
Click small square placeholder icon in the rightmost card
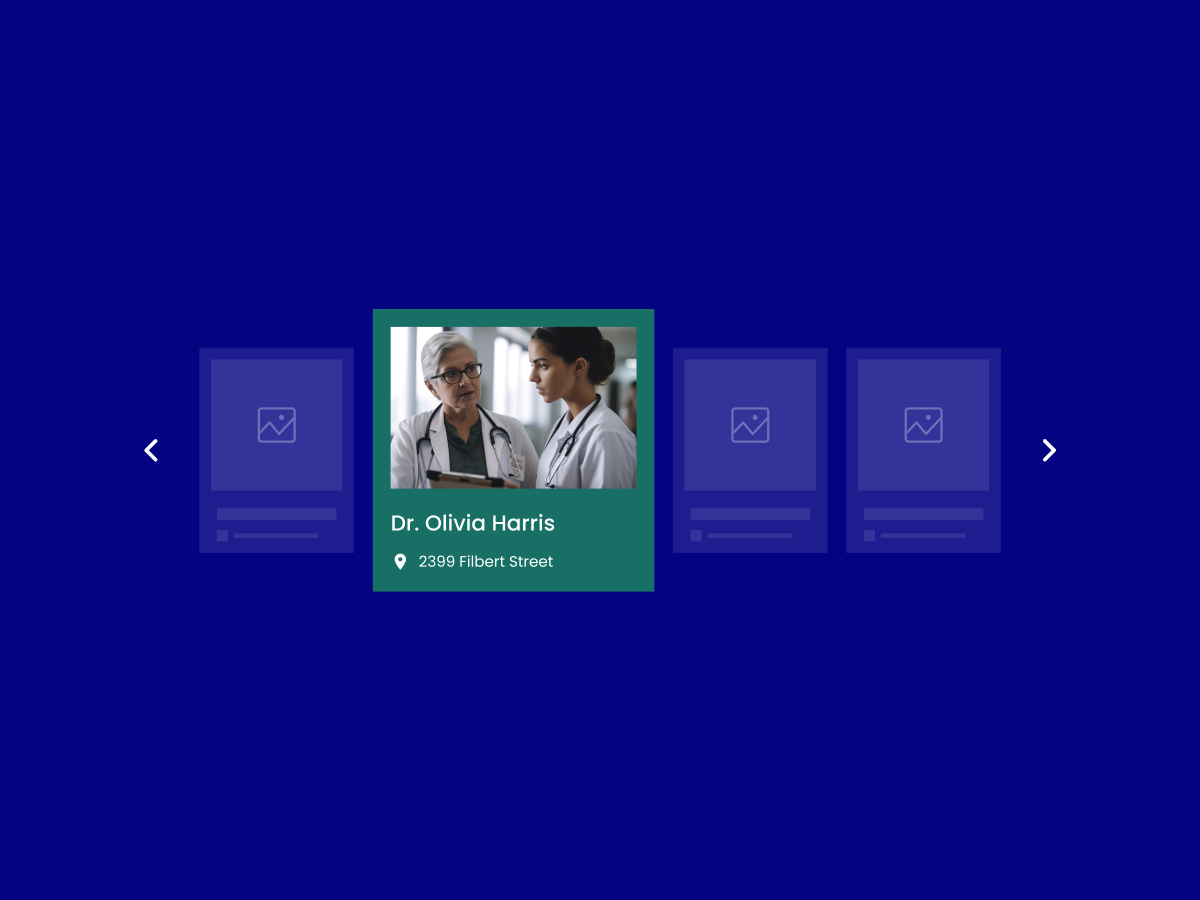pos(870,536)
